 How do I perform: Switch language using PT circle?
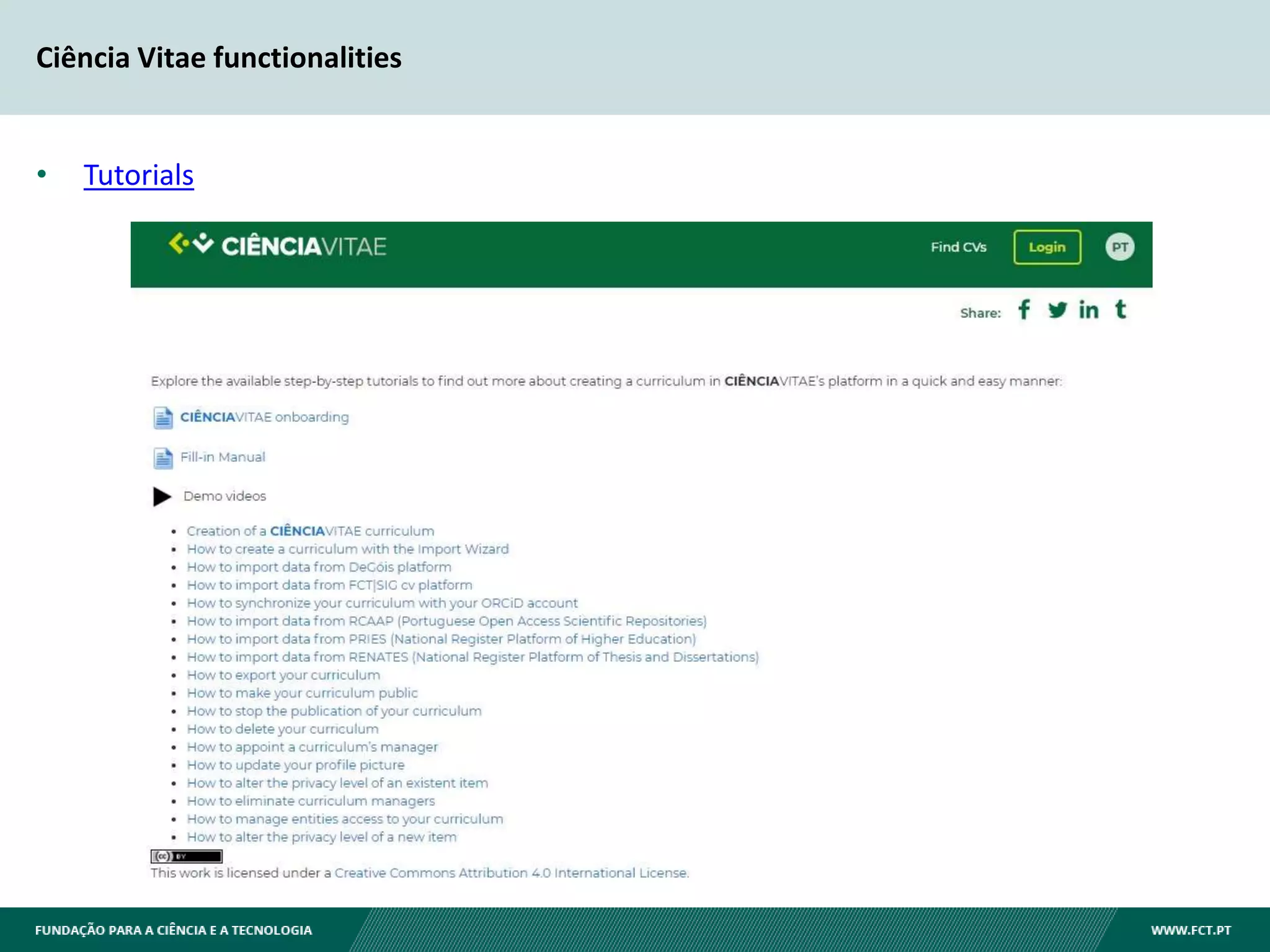pyautogui.click(x=1119, y=247)
